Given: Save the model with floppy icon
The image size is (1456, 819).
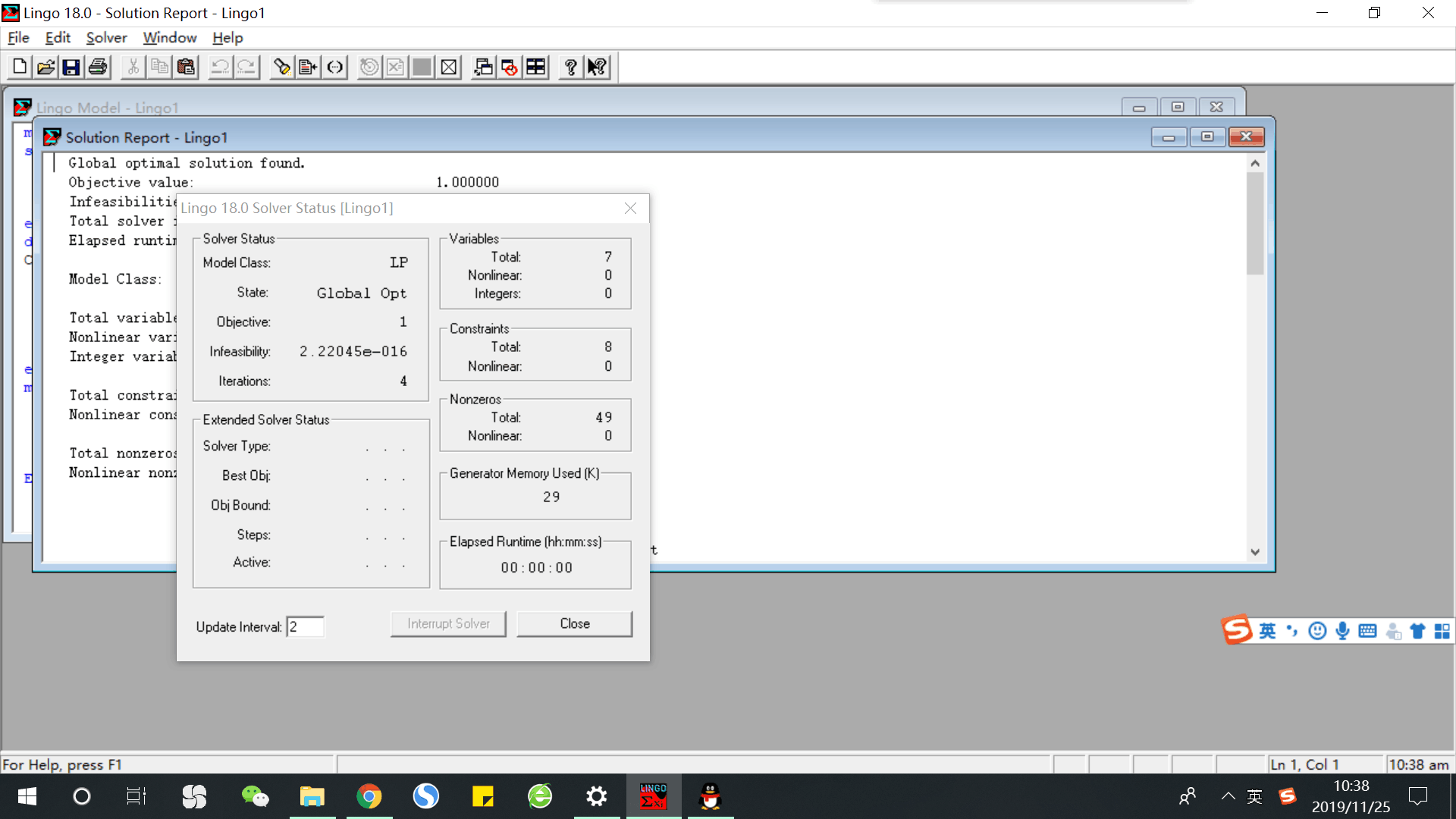Looking at the screenshot, I should pos(71,67).
